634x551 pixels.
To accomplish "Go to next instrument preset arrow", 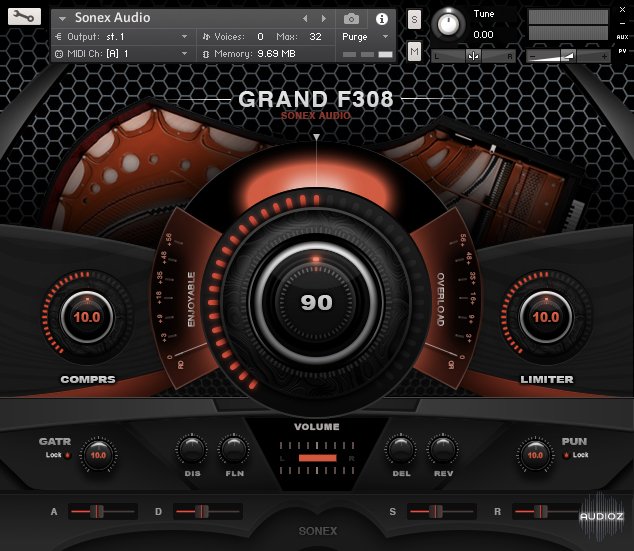I will (323, 19).
